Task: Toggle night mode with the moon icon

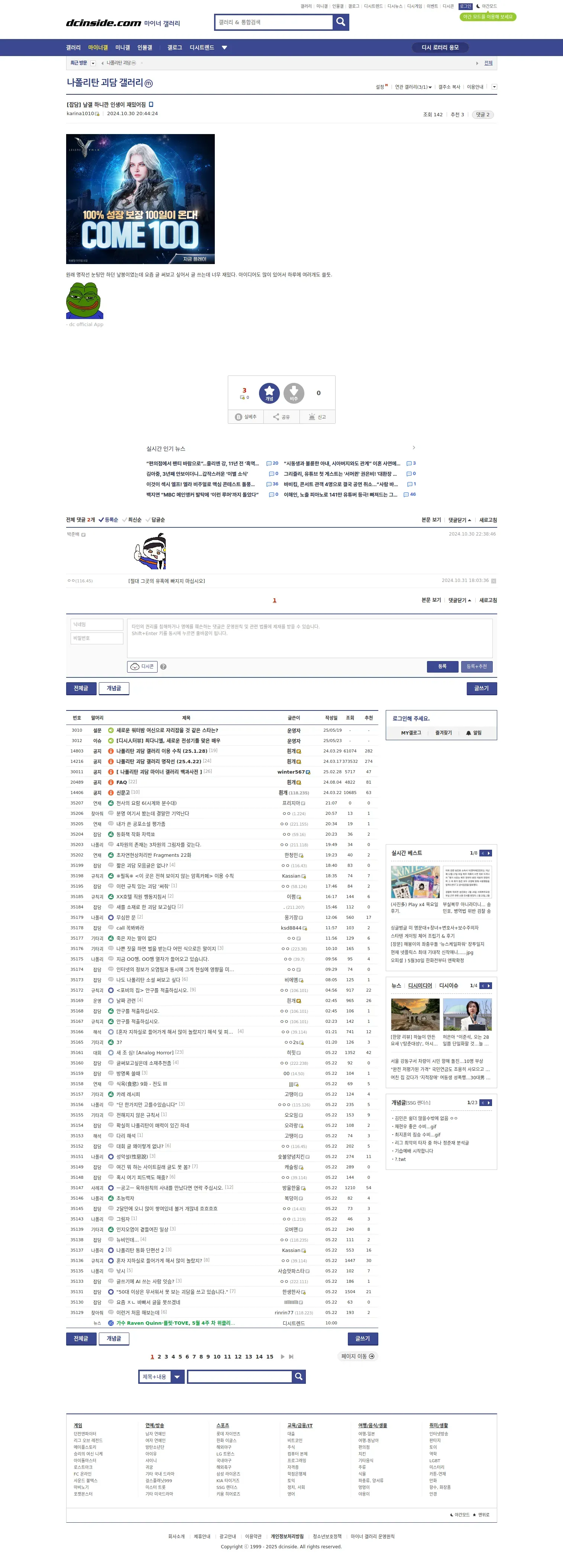Action: coord(478,6)
